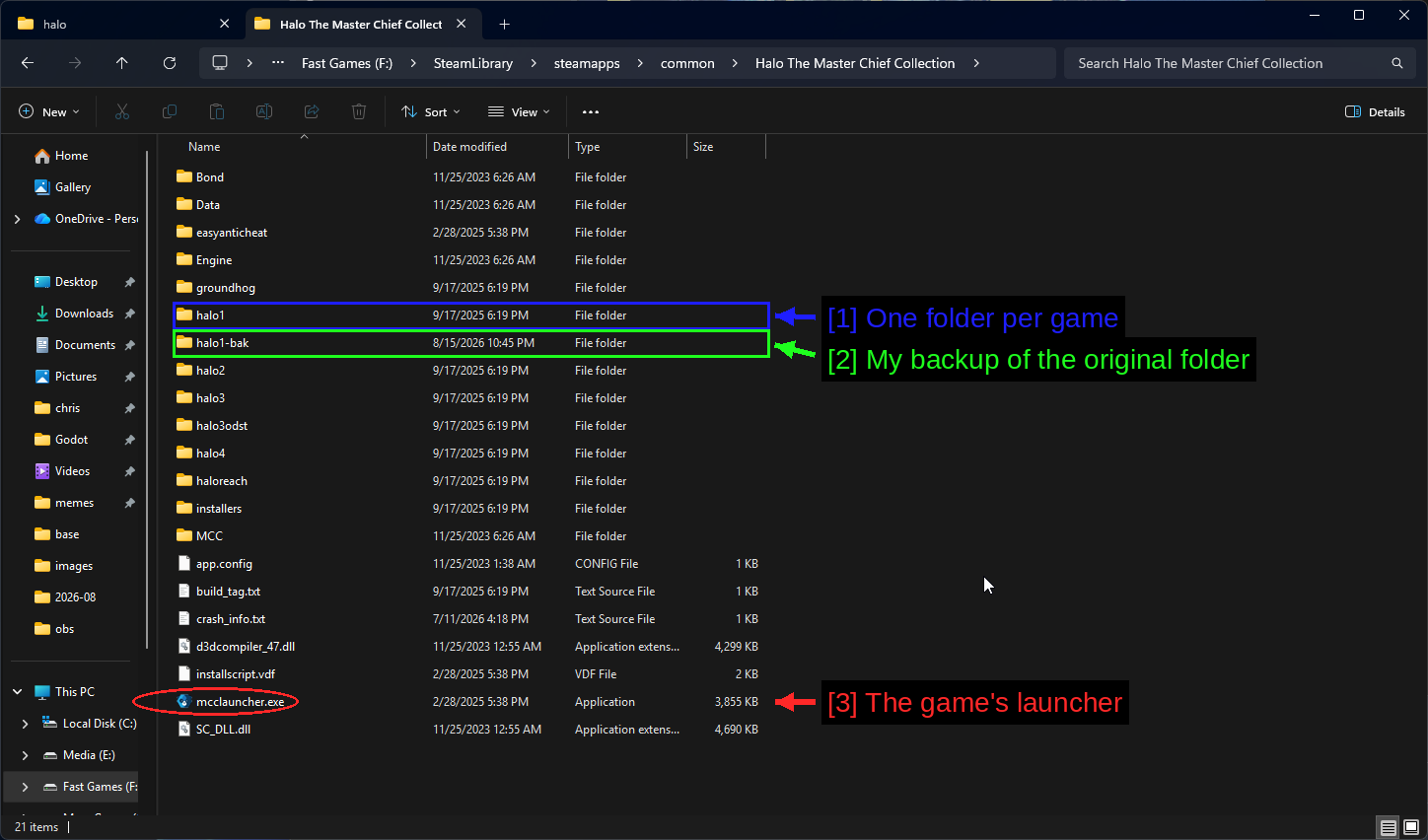
Task: Sort by the Date modified column
Action: 497,147
